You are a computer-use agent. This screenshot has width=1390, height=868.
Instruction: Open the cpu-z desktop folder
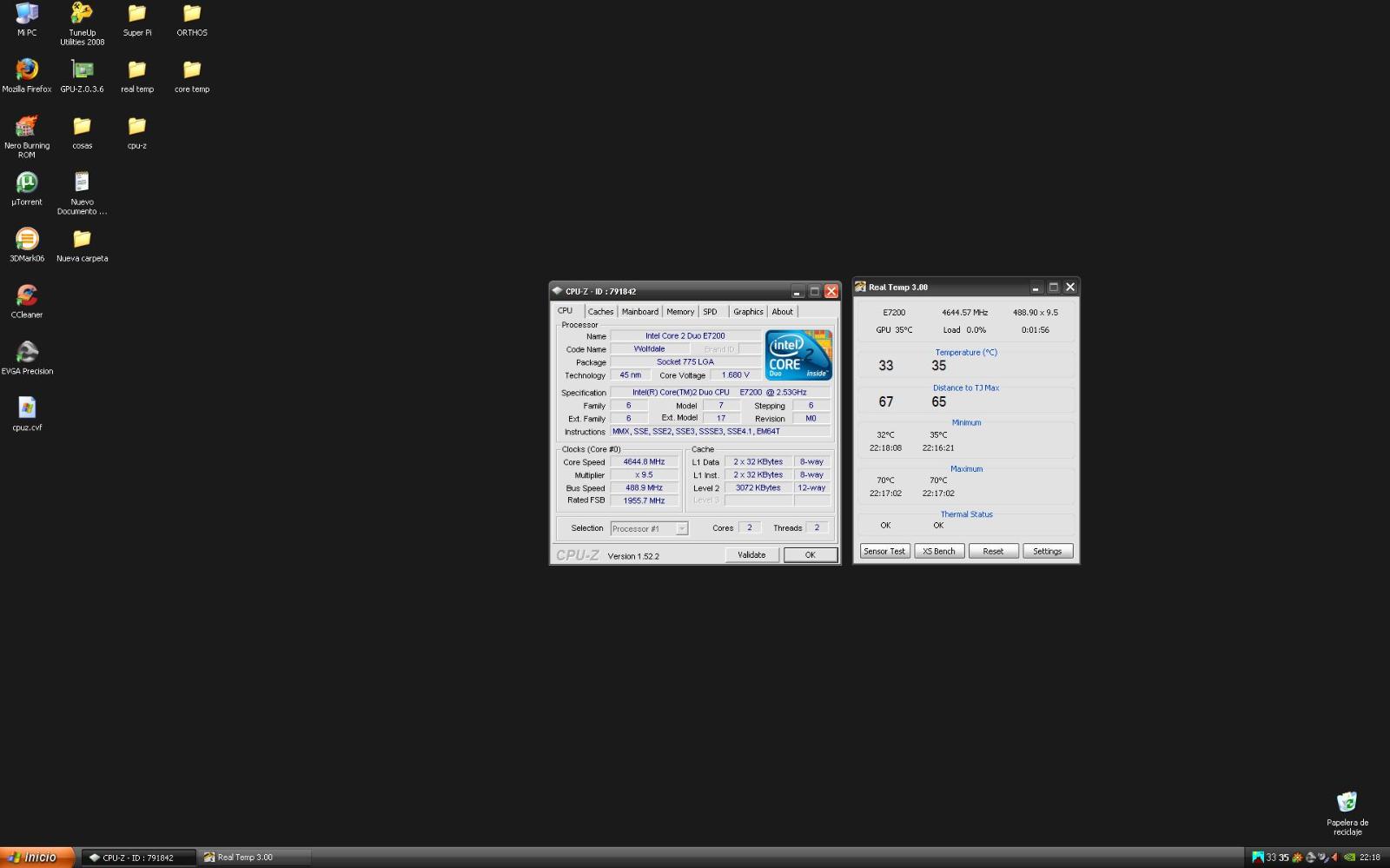click(x=137, y=132)
